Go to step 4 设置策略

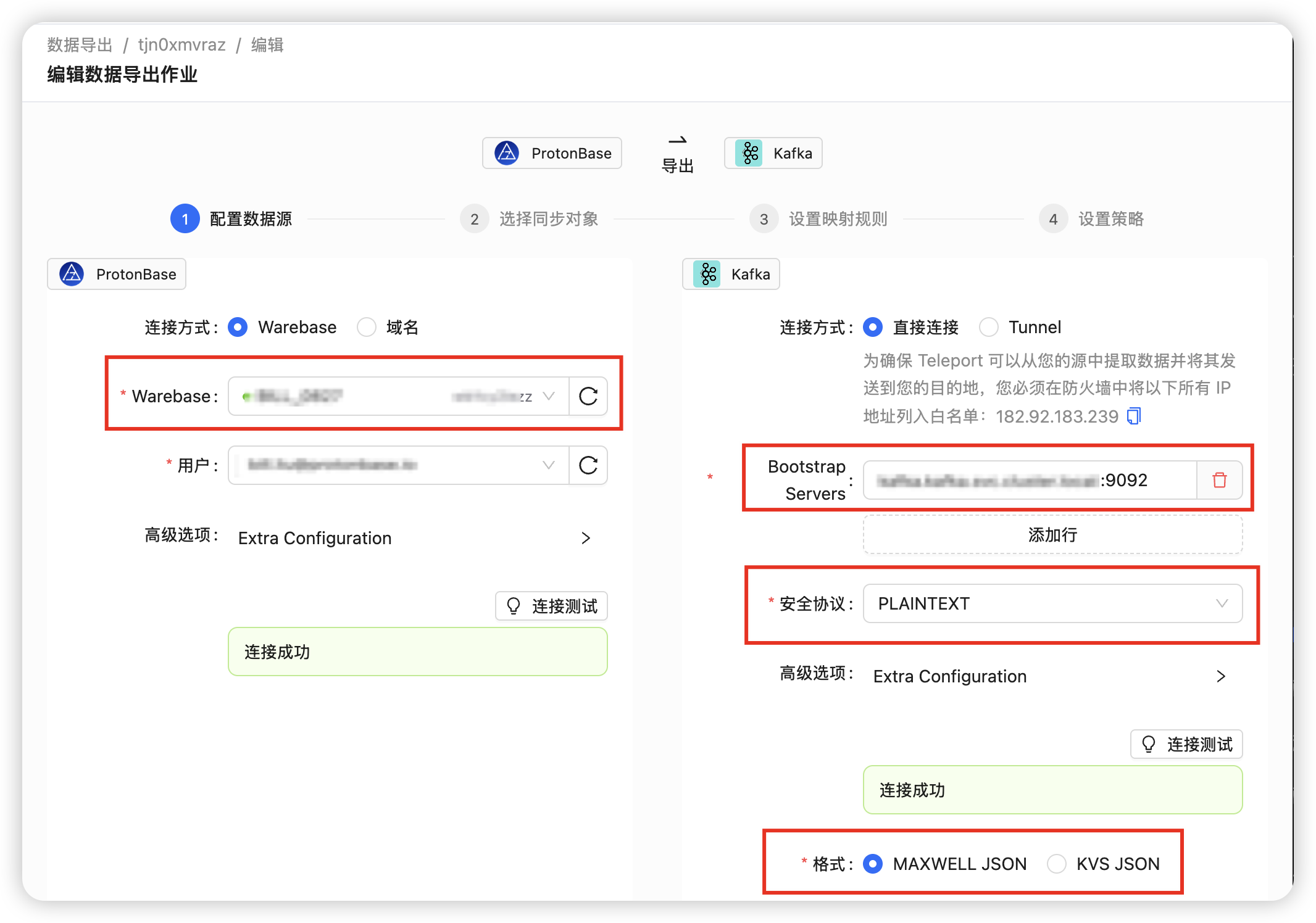1091,219
